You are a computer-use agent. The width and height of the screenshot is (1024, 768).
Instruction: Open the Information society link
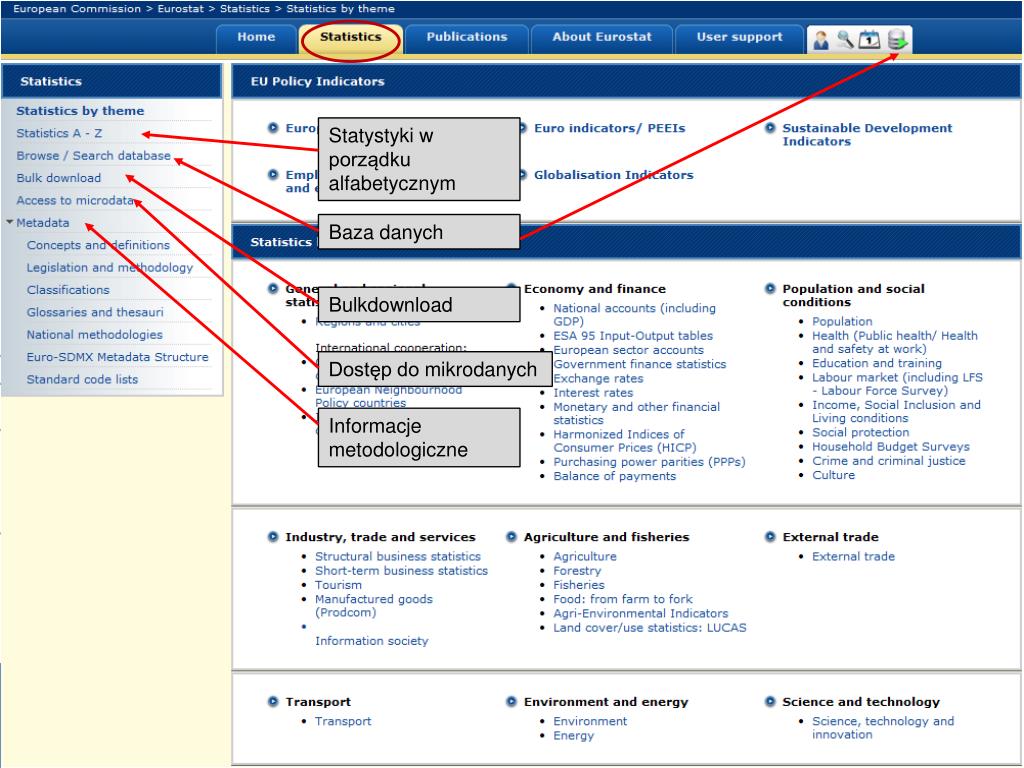tap(372, 641)
